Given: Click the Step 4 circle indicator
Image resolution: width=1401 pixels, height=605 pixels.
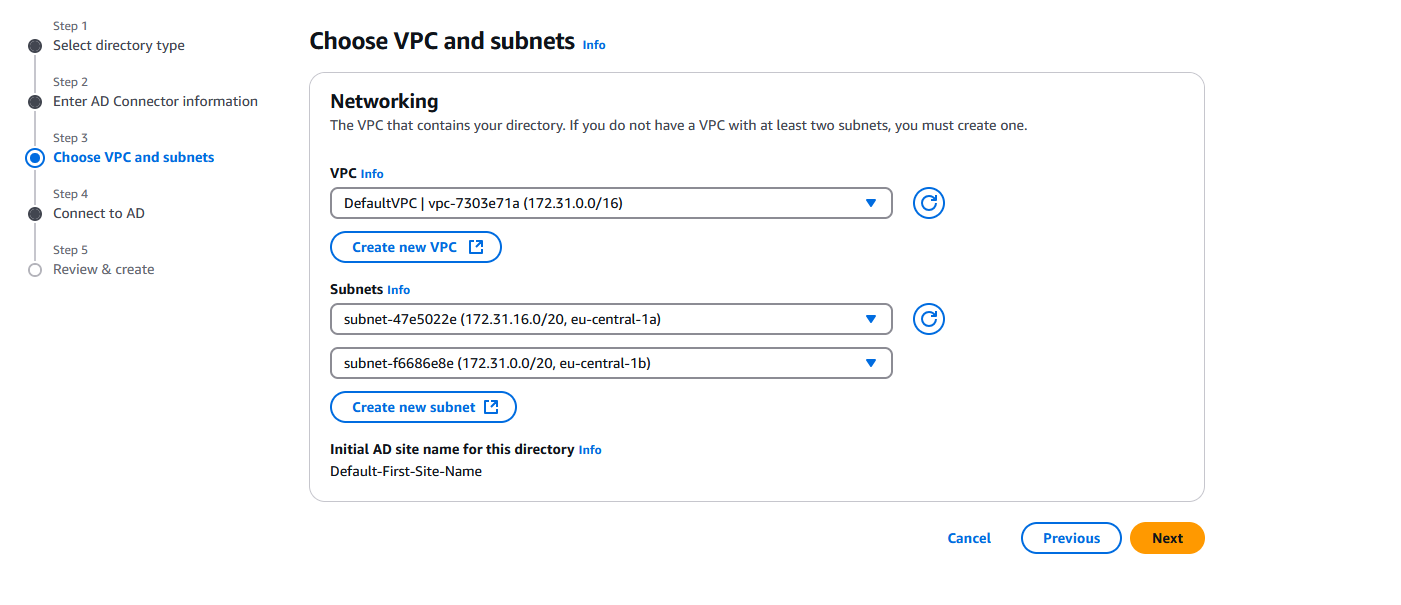Looking at the screenshot, I should (35, 214).
